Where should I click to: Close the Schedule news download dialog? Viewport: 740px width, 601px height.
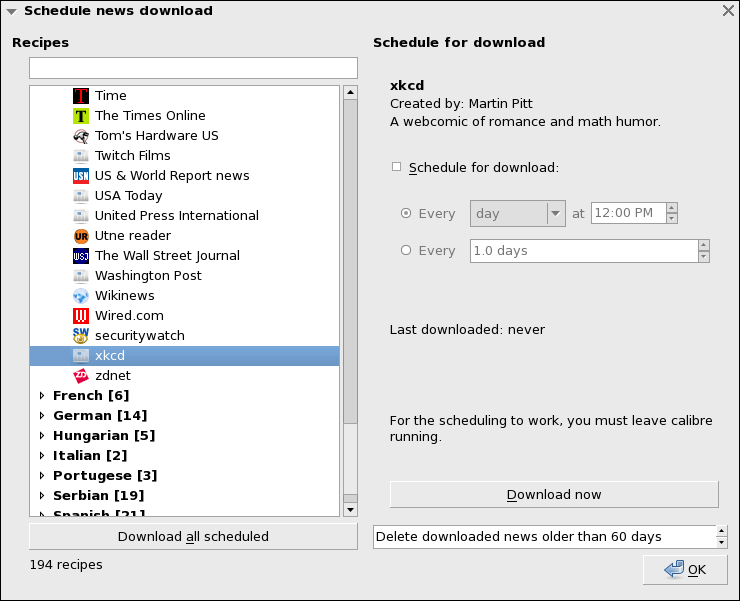(x=728, y=10)
